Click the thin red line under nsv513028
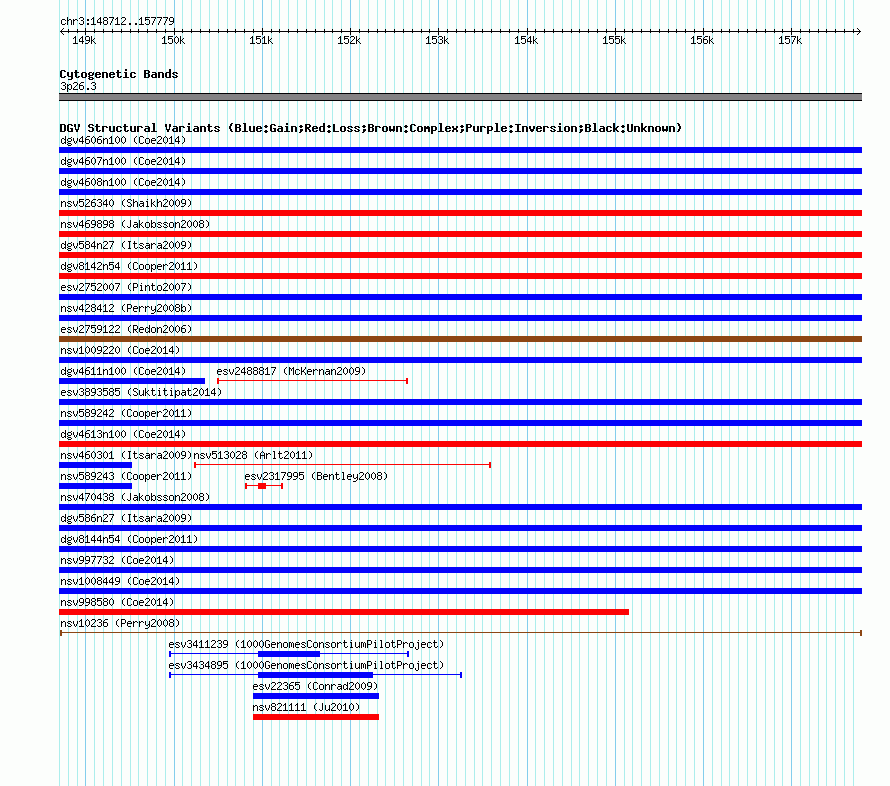 coord(342,465)
